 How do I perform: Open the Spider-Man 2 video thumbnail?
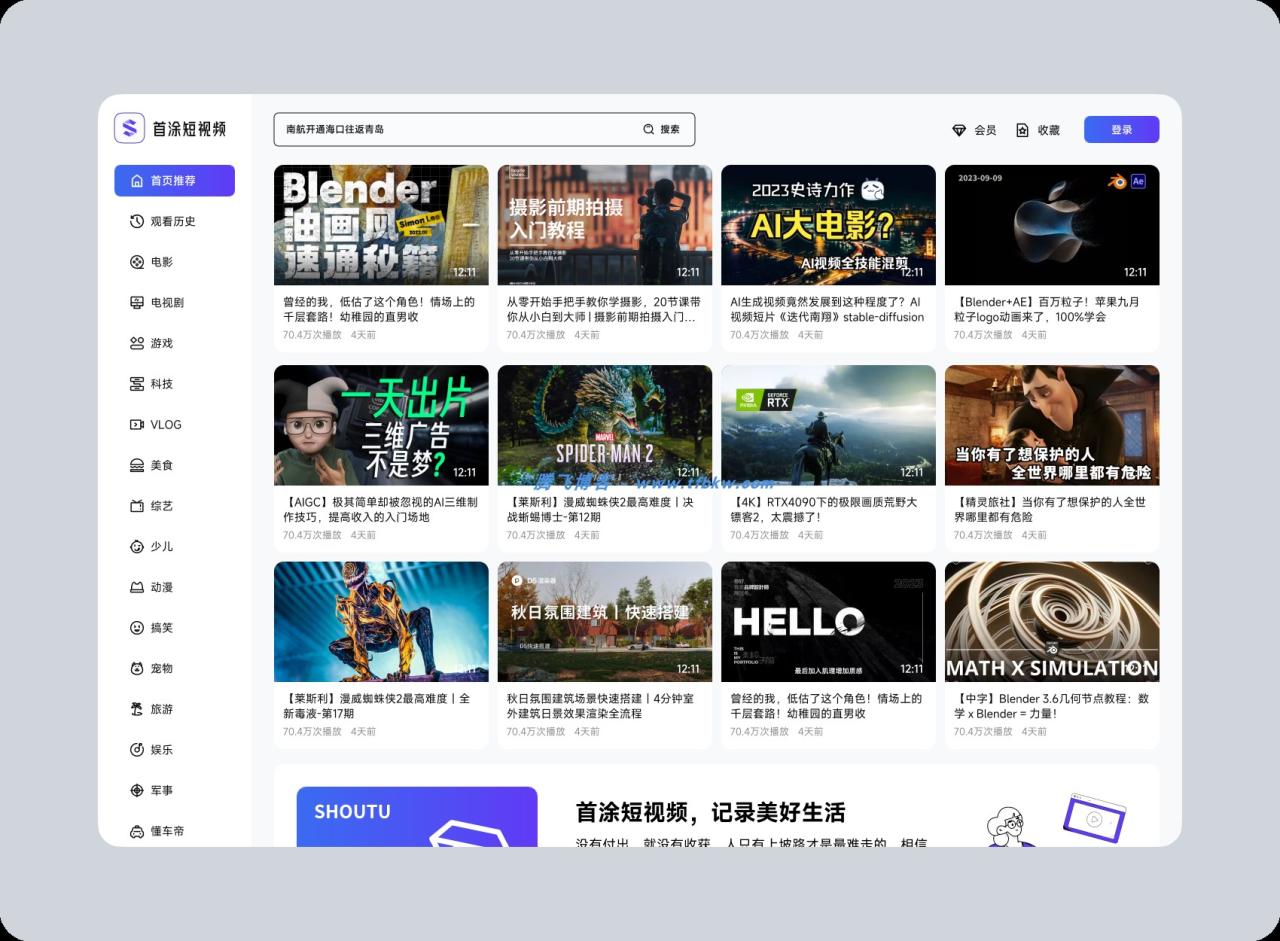[x=605, y=424]
